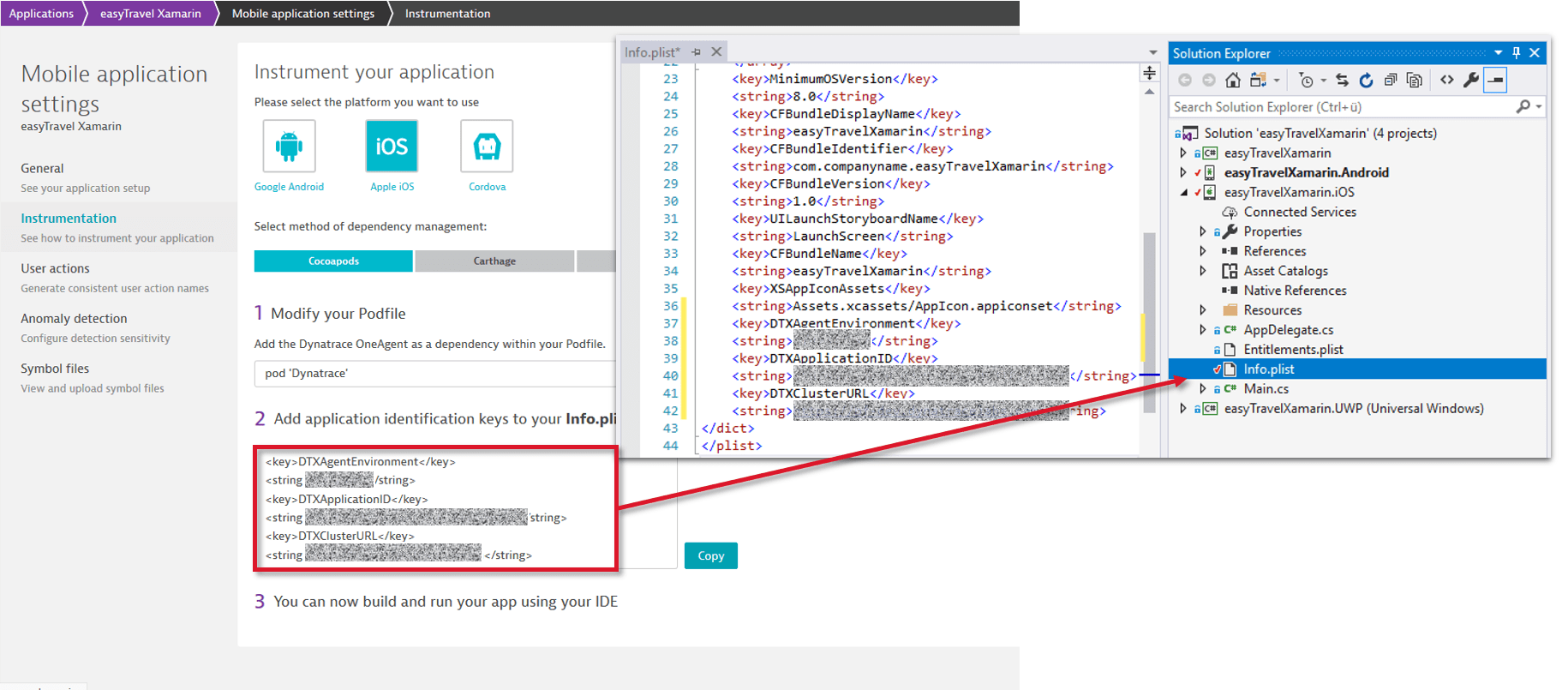
Task: Pin the Solution Explorer panel
Action: (x=1516, y=53)
